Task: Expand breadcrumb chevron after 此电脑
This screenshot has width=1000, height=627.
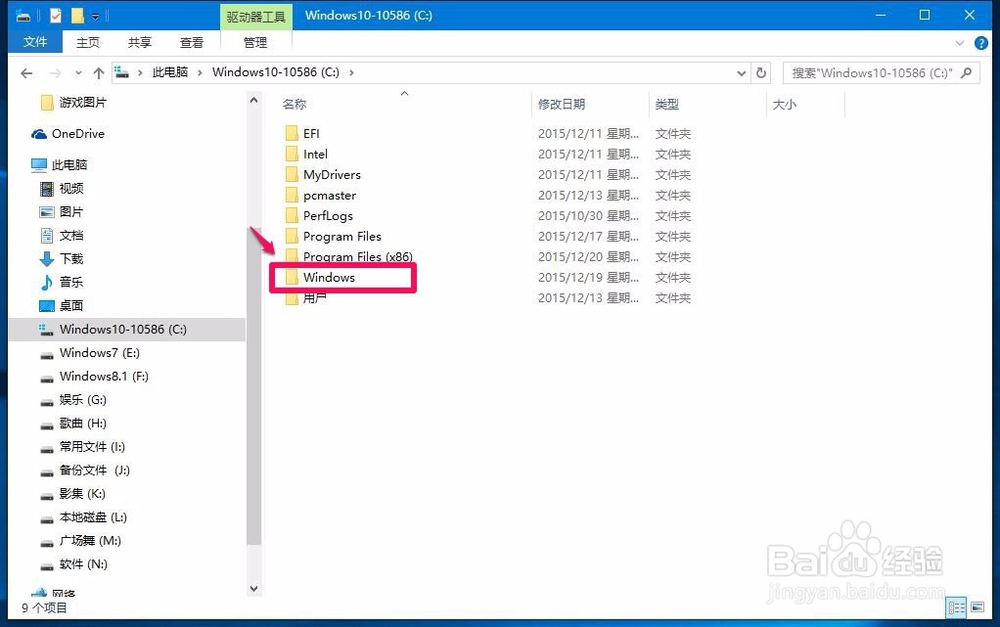Action: (x=200, y=73)
